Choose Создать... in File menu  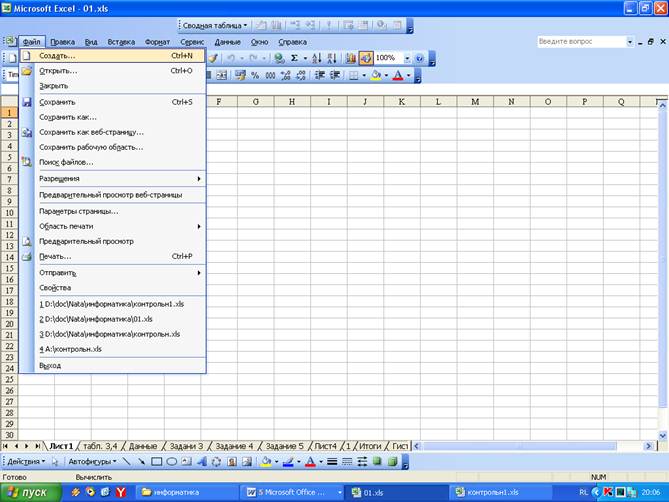[x=112, y=56]
